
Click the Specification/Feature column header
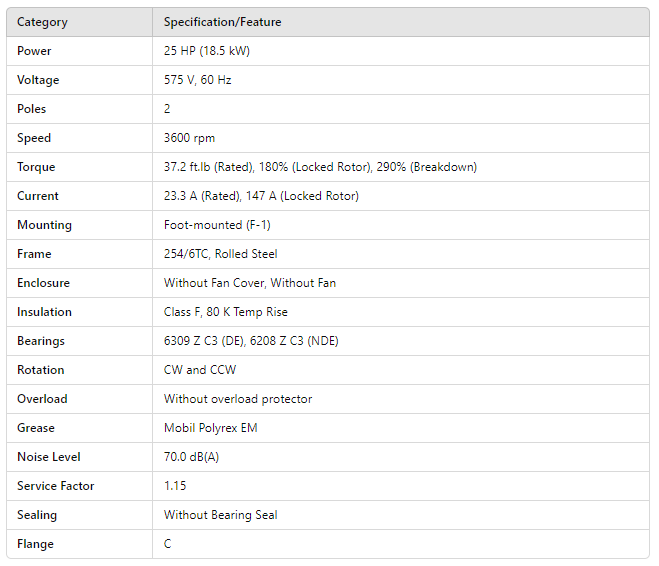pos(223,22)
